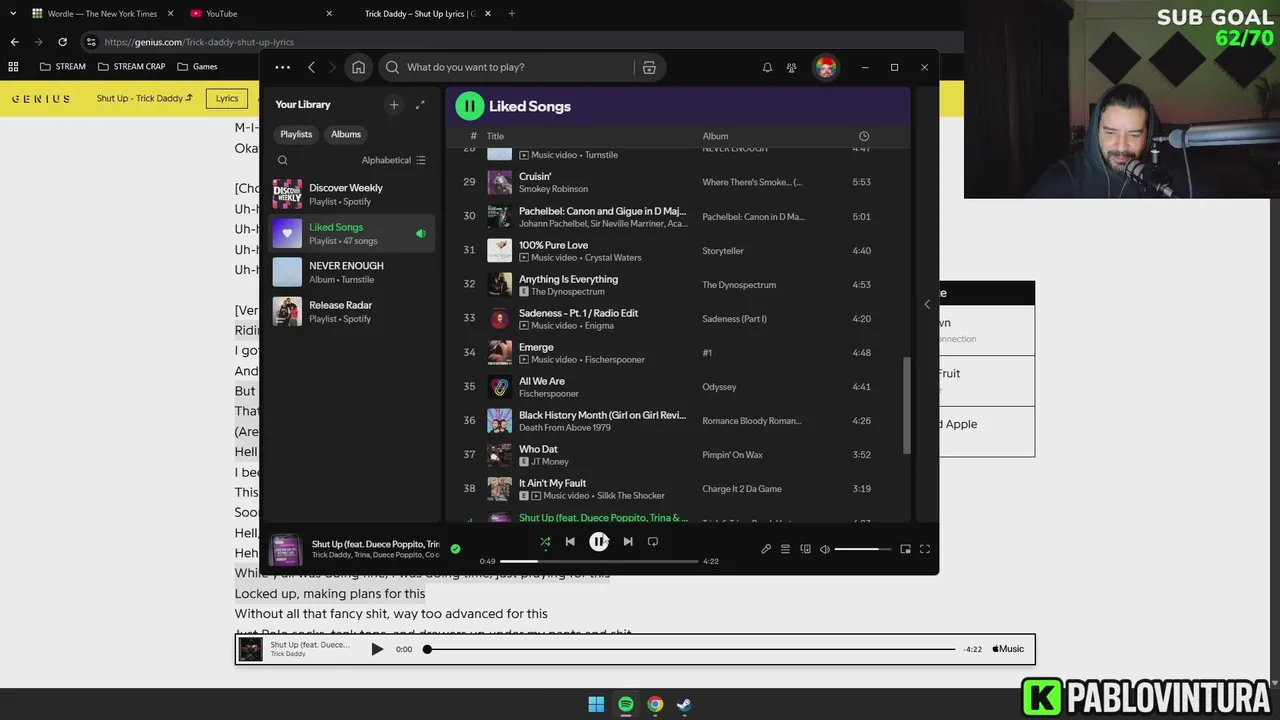This screenshot has width=1280, height=720.
Task: Open Connect to a device
Action: 805,549
